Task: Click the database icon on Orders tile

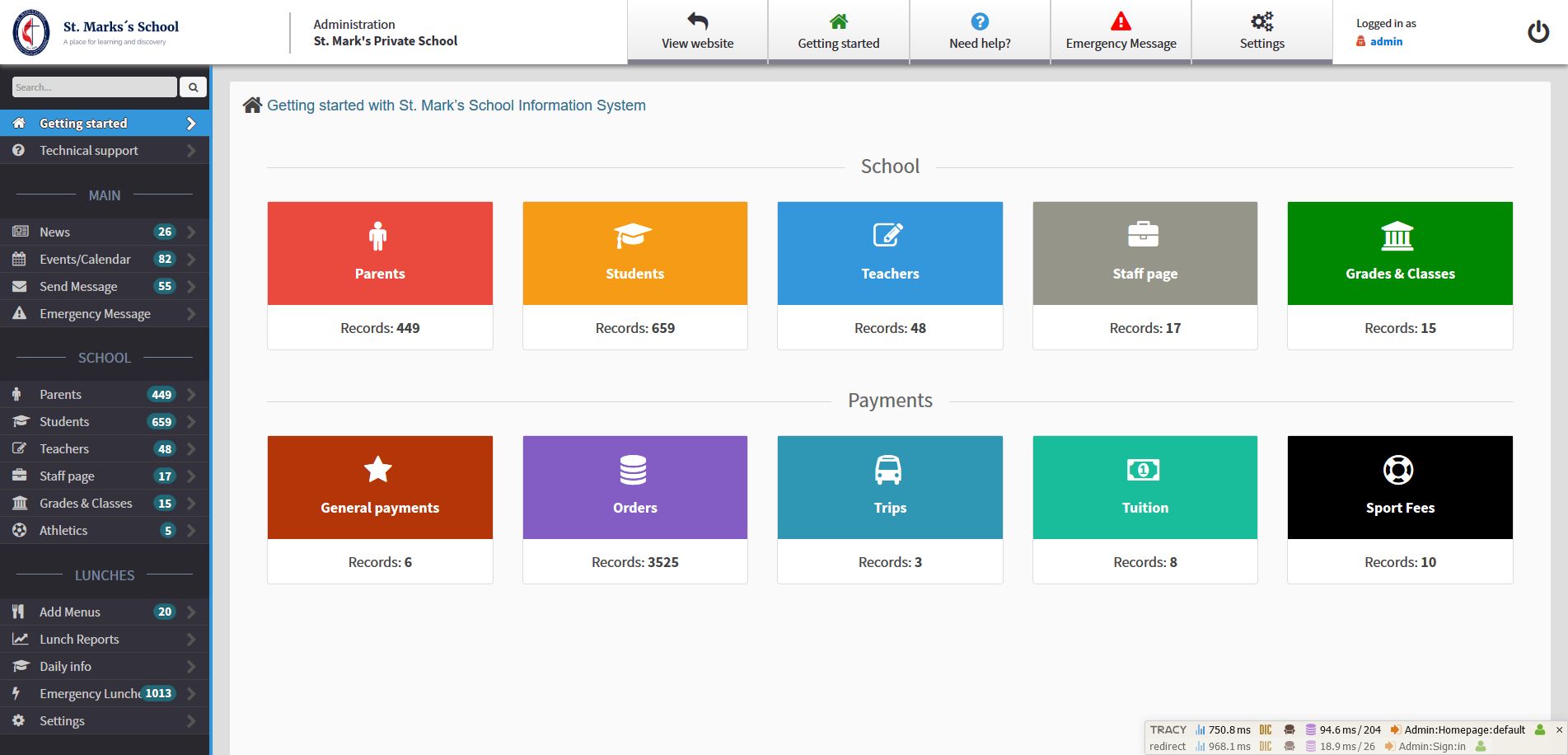Action: click(x=633, y=470)
